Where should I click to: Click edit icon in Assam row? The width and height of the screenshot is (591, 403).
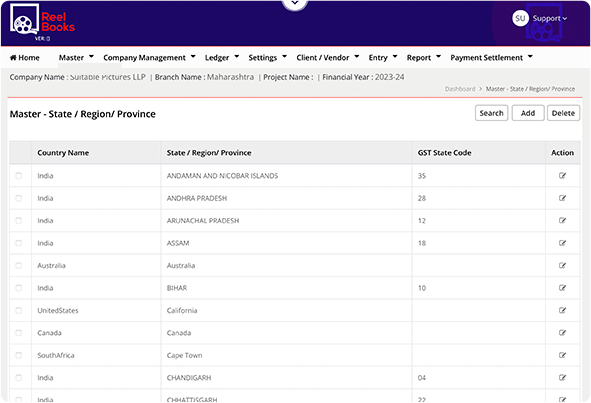tap(562, 243)
